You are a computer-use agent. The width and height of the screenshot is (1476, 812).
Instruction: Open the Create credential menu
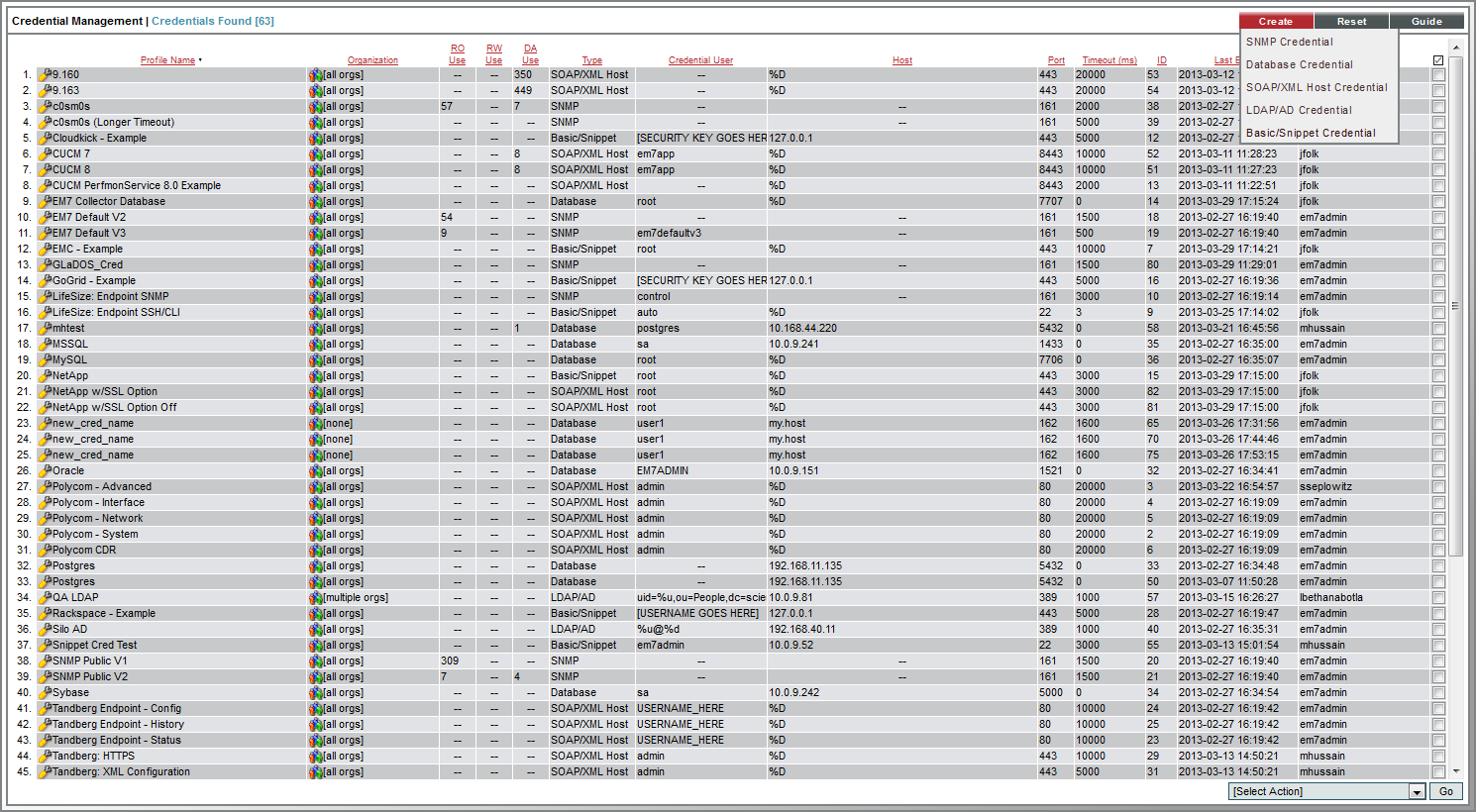pos(1276,20)
